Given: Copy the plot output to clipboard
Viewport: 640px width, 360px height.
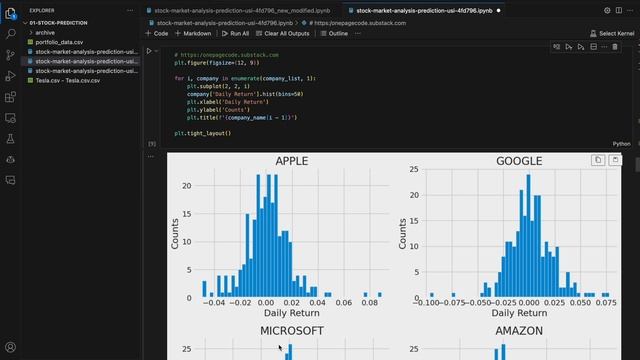Looking at the screenshot, I should [598, 160].
